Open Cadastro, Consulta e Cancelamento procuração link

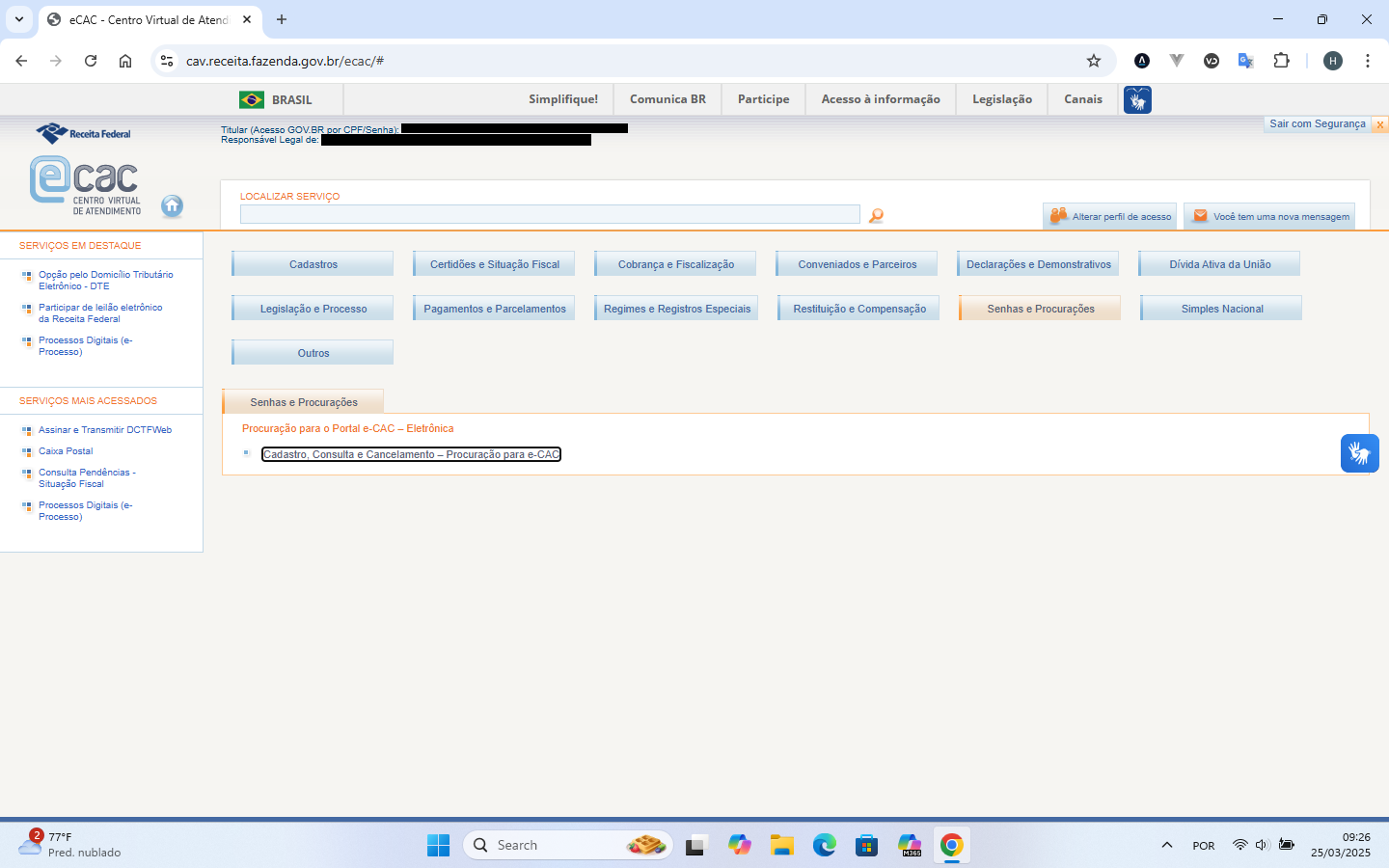(411, 454)
